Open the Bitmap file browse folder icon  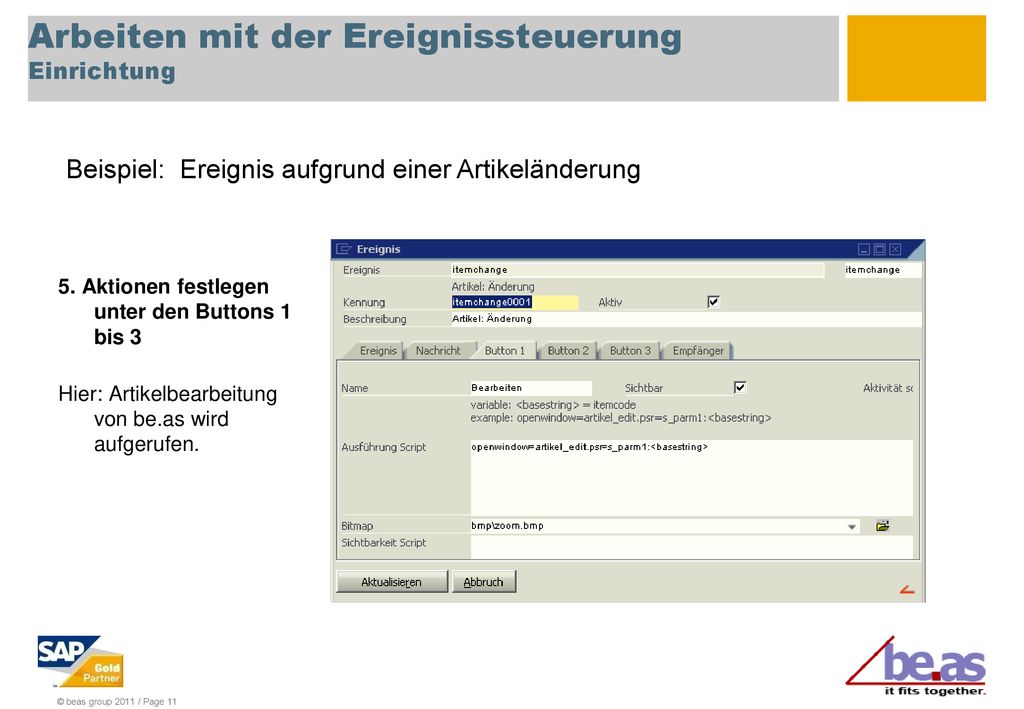click(882, 526)
